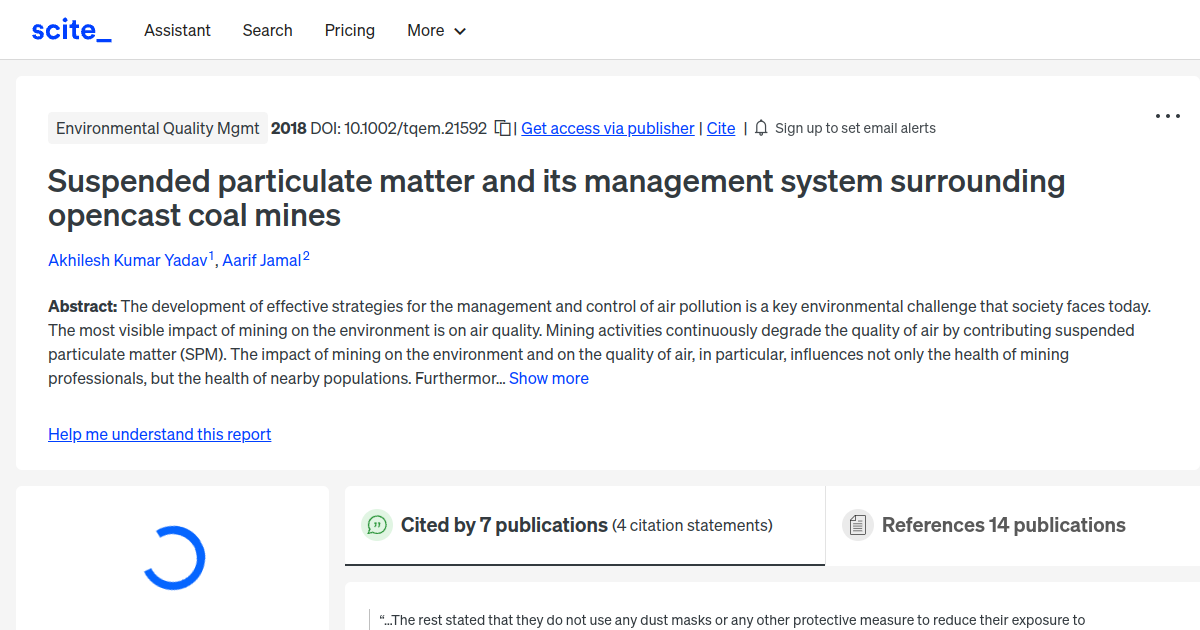This screenshot has height=630, width=1200.
Task: Click the scite_ logo
Action: click(x=70, y=29)
